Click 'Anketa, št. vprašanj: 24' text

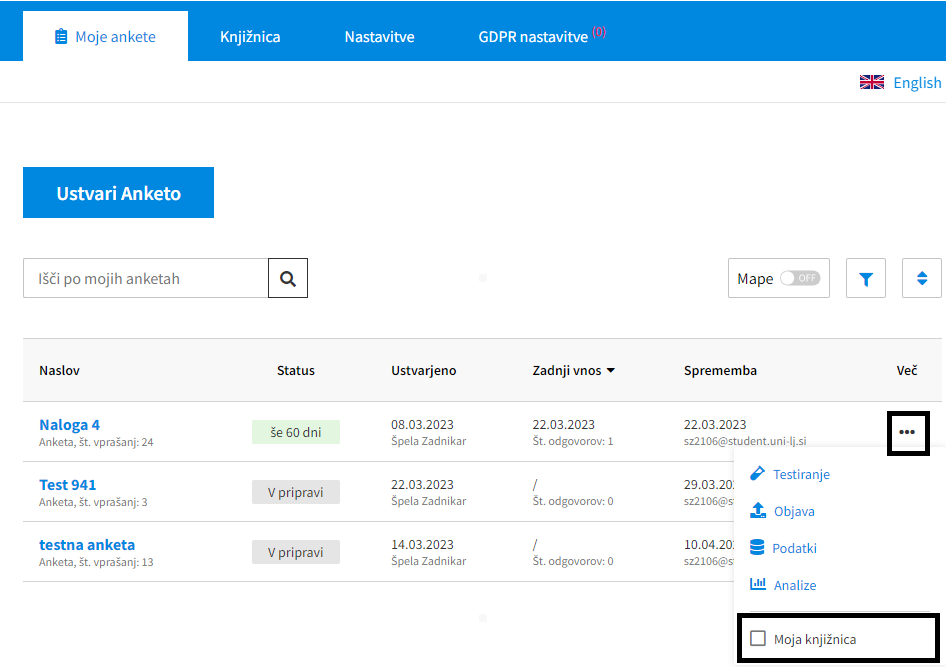[x=96, y=442]
